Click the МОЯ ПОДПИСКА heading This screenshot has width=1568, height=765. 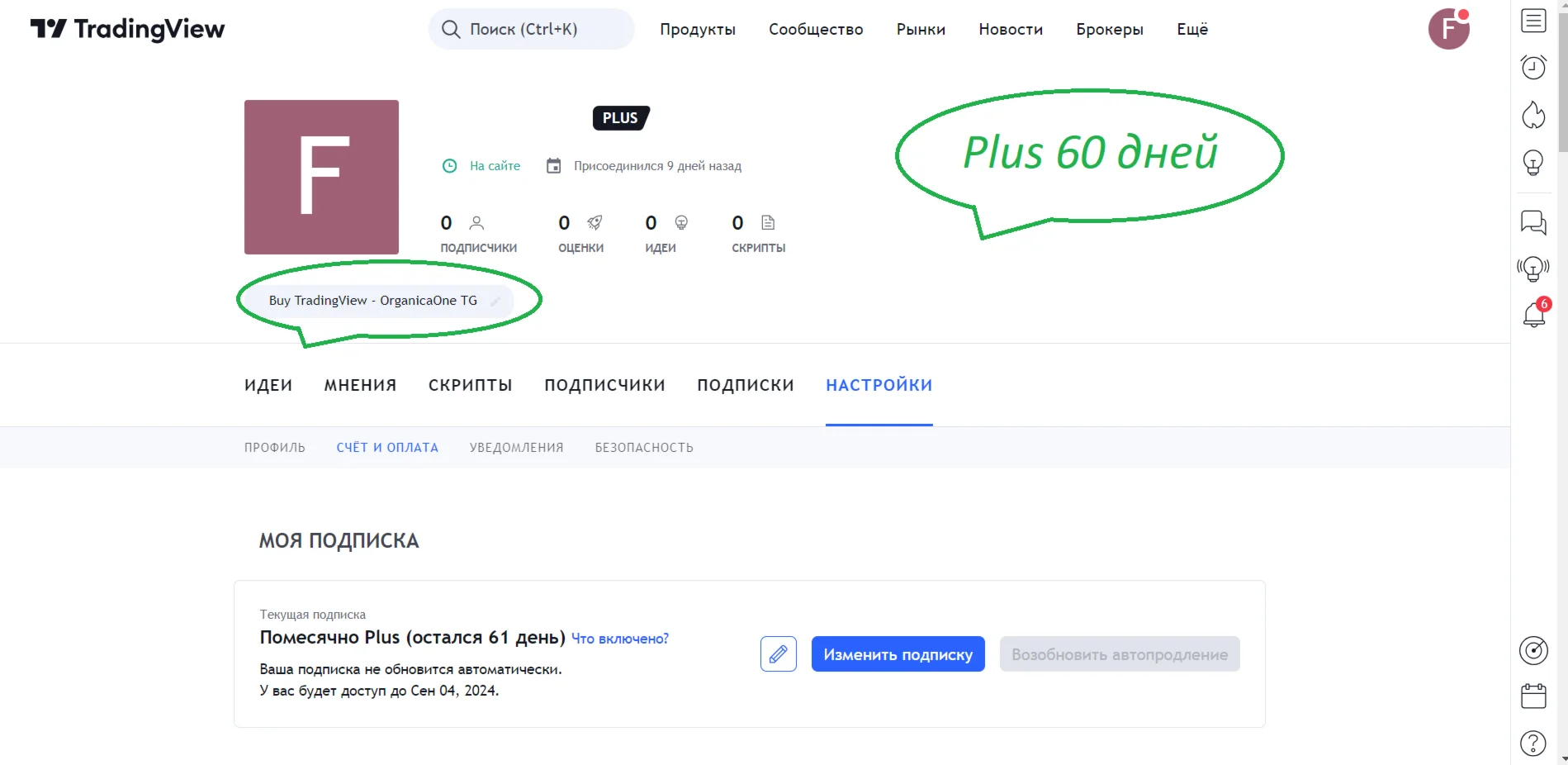[x=339, y=541]
